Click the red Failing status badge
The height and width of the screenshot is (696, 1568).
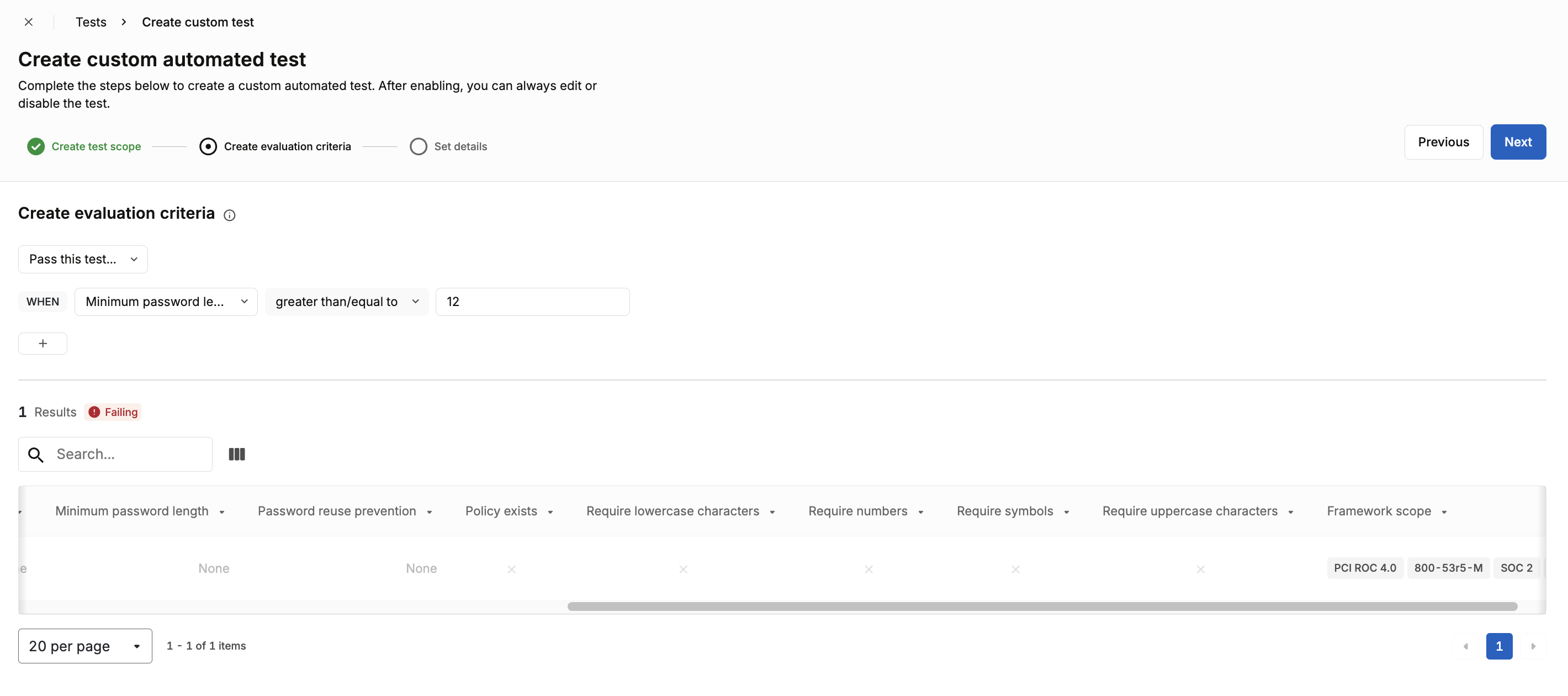113,412
